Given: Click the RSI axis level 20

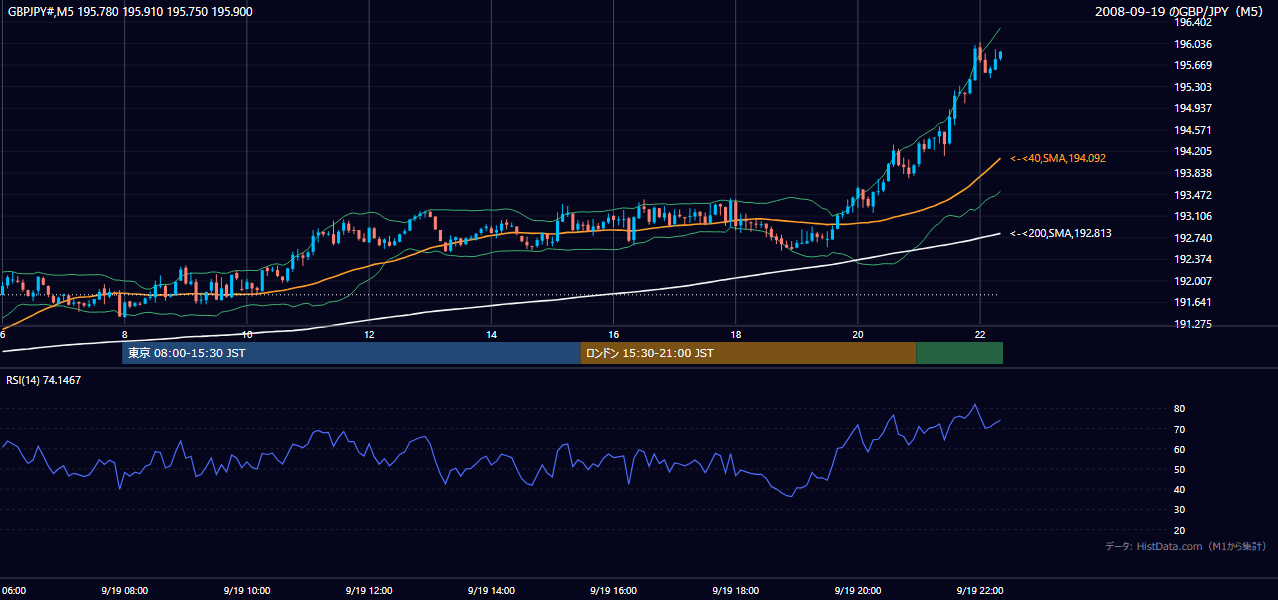Looking at the screenshot, I should point(1180,530).
